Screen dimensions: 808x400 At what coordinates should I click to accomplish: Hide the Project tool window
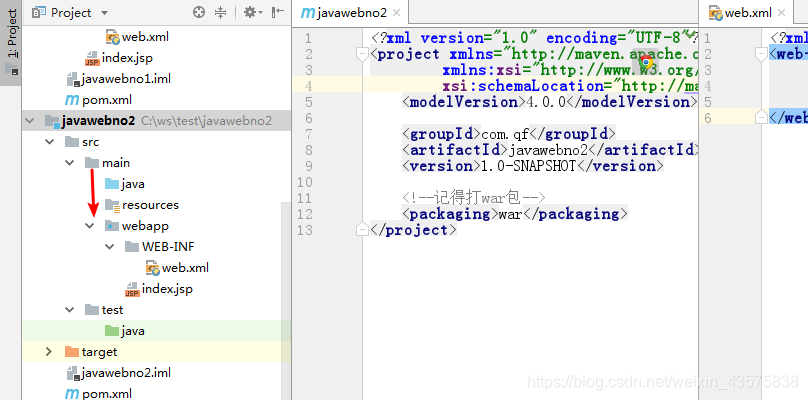tap(278, 12)
